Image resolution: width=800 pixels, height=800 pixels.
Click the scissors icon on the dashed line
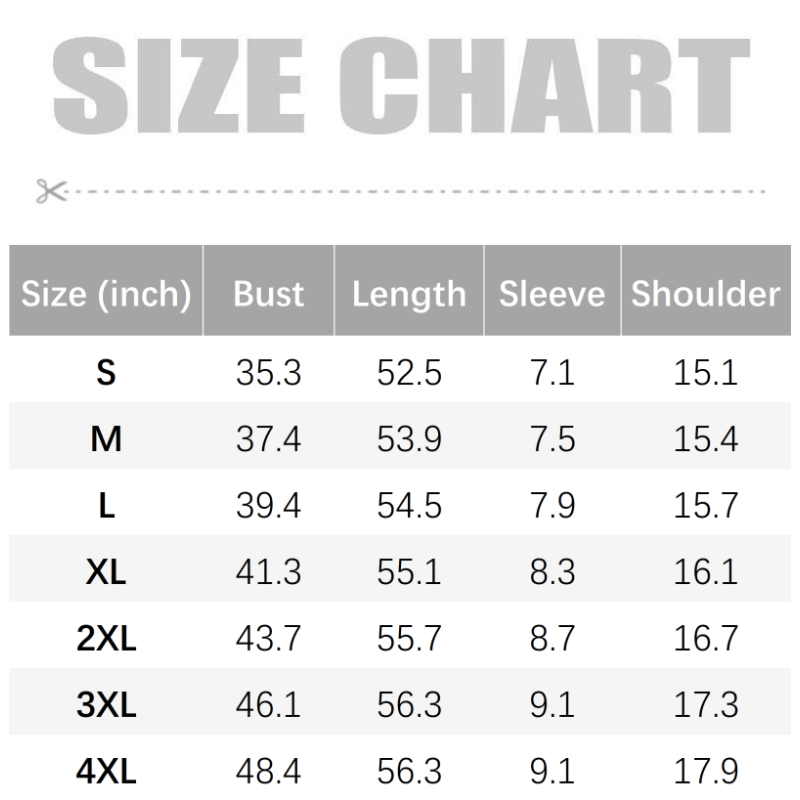(49, 190)
